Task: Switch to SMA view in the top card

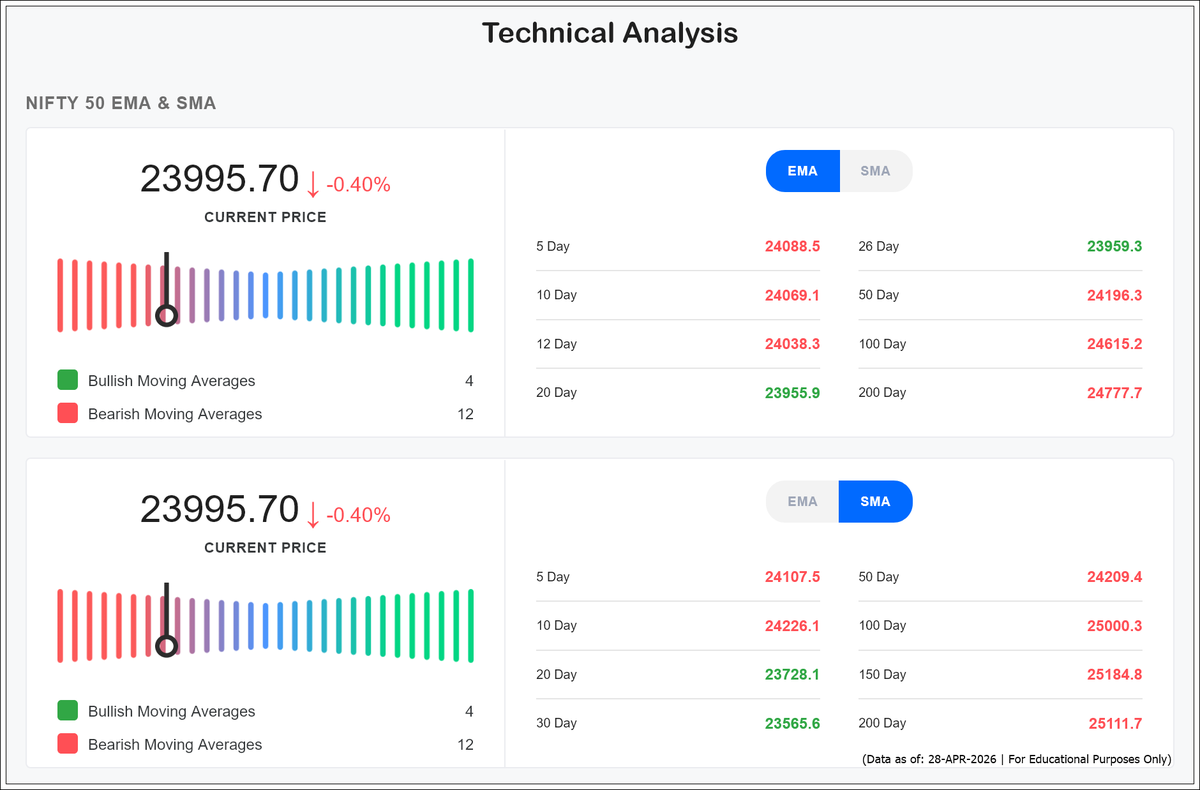Action: click(x=875, y=170)
